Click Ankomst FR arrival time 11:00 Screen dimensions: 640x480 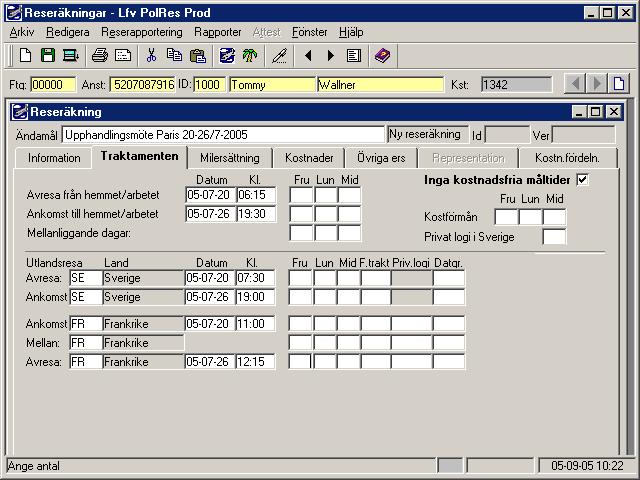(x=256, y=324)
